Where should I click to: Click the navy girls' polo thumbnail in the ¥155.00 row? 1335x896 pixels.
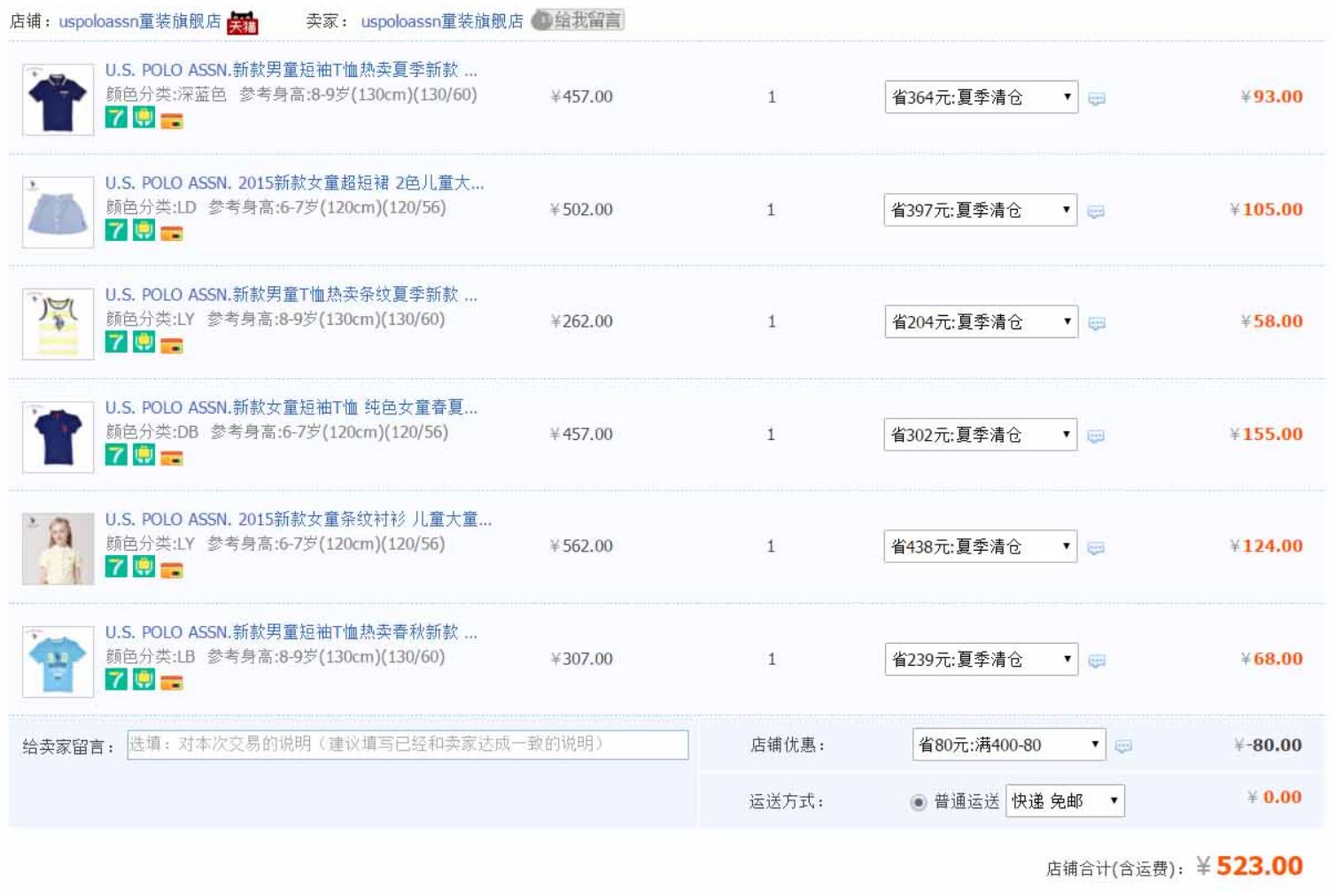tap(58, 436)
